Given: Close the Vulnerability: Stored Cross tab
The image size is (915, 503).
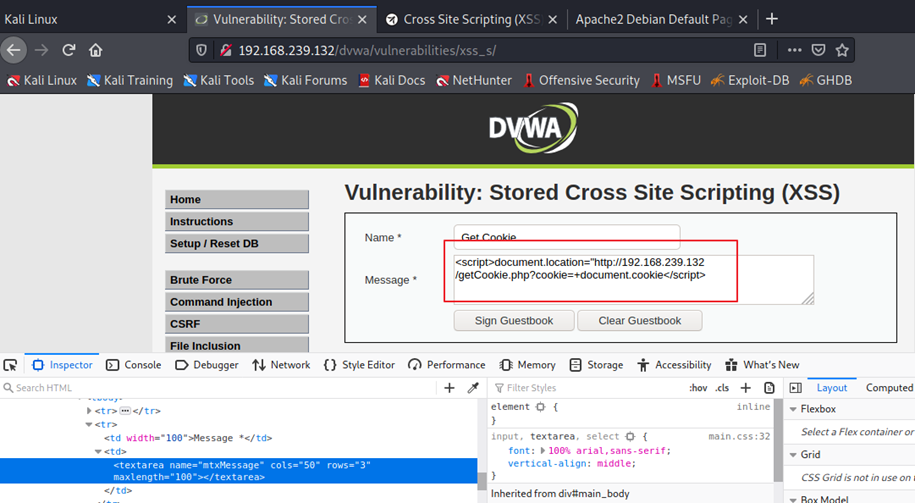Looking at the screenshot, I should tap(362, 20).
